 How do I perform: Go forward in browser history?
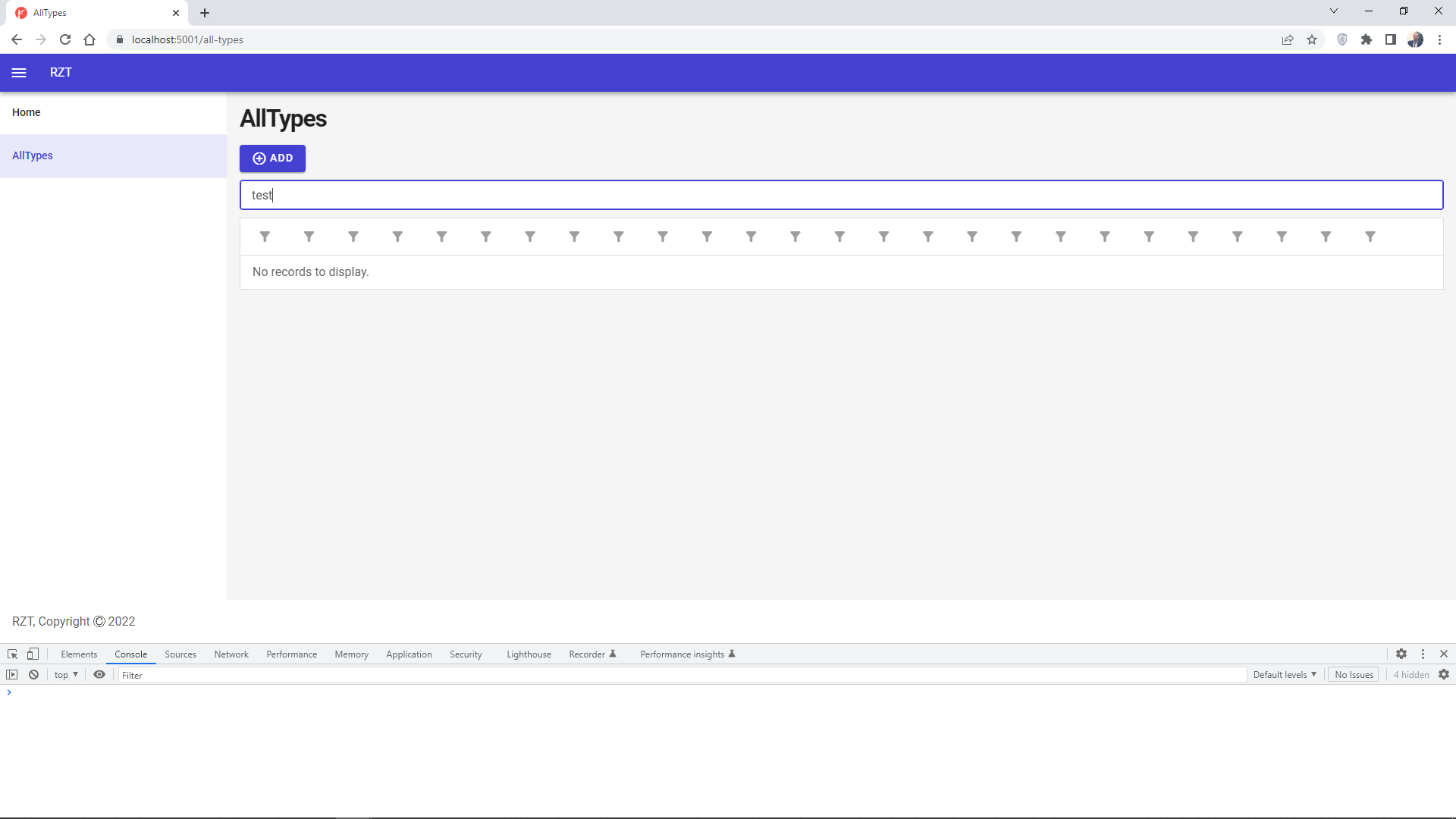[x=41, y=39]
